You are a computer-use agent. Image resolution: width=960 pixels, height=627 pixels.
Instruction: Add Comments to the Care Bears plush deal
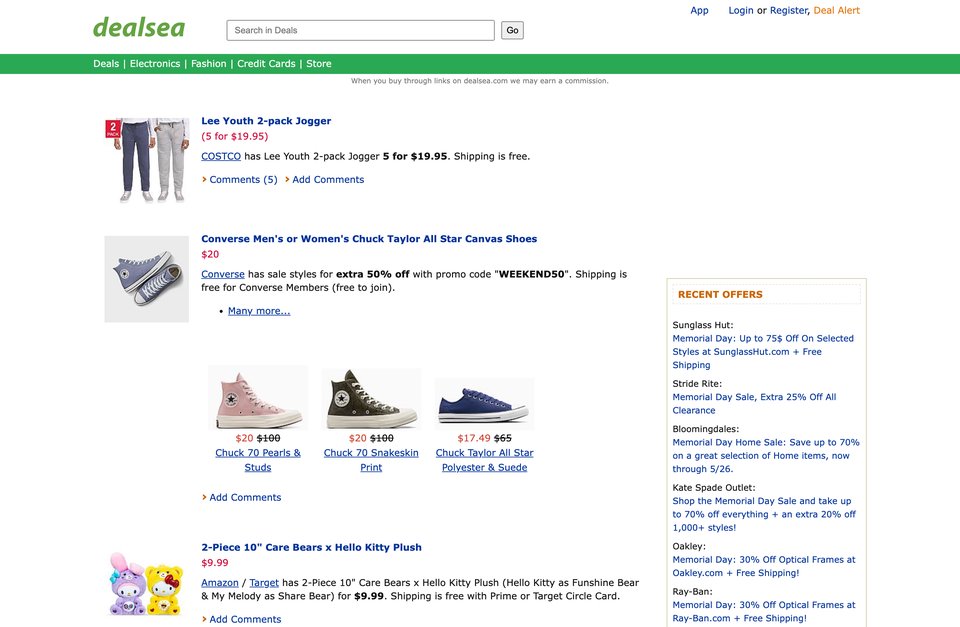[245, 619]
